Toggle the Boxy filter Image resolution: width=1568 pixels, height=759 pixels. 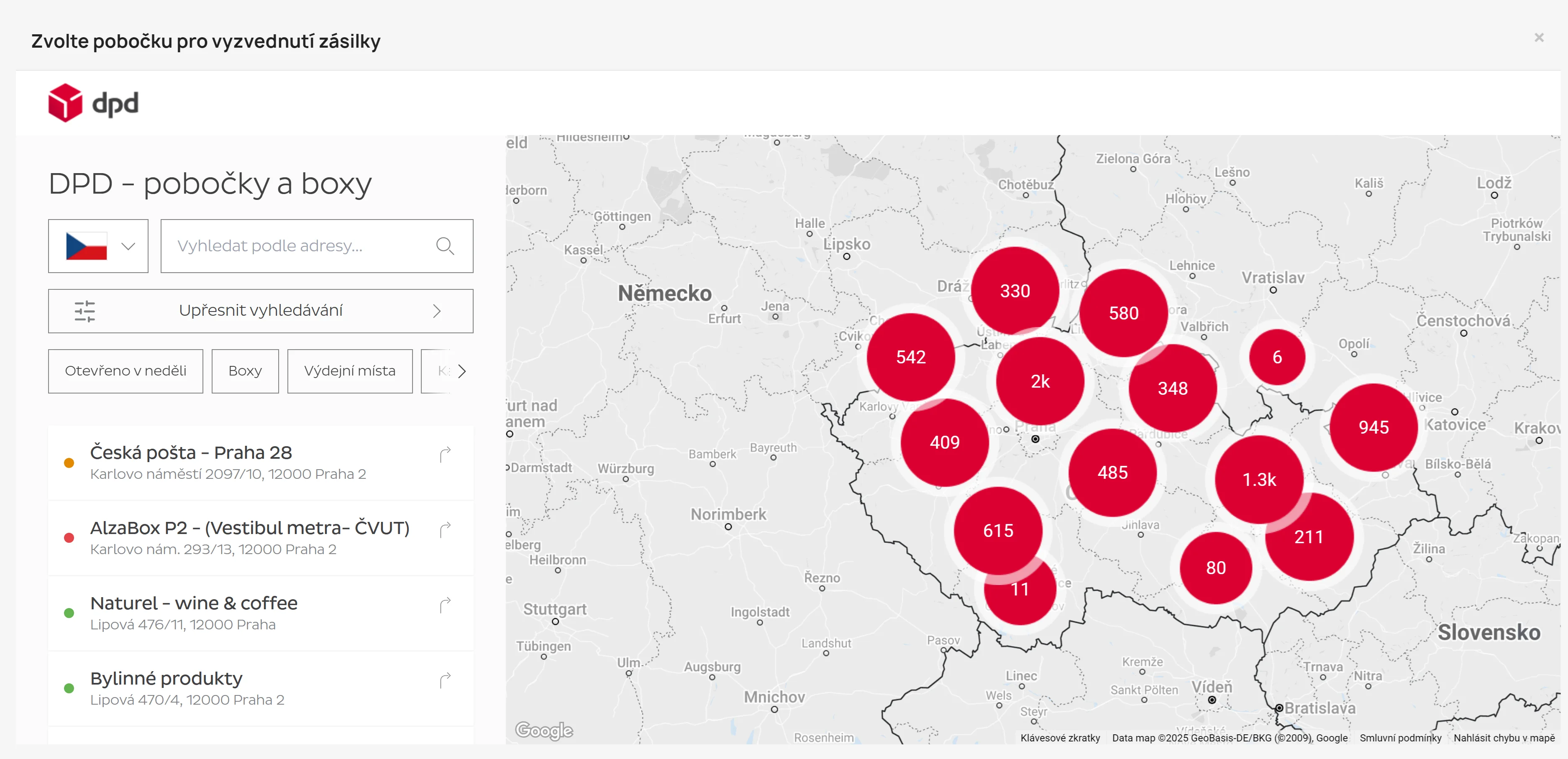pyautogui.click(x=245, y=371)
